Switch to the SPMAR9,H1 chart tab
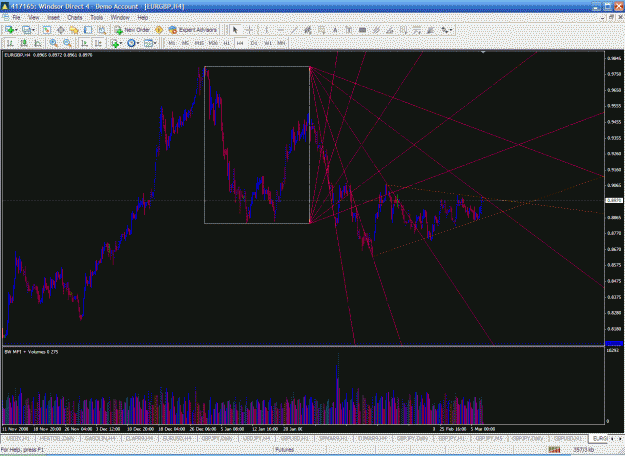Viewport: 625px width, 456px height. (334, 438)
